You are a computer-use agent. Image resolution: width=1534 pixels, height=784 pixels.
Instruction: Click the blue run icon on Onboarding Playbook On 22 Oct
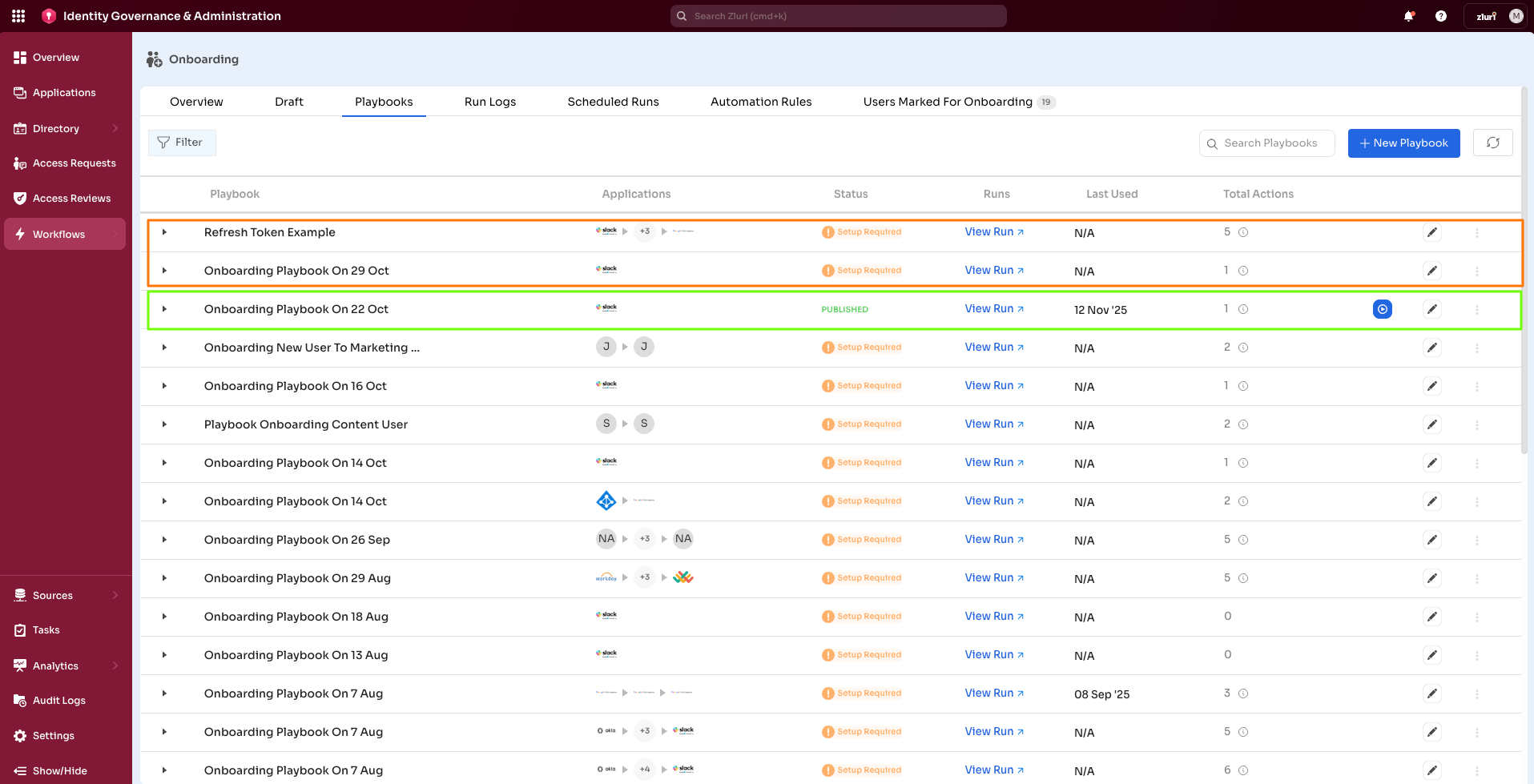pyautogui.click(x=1382, y=308)
